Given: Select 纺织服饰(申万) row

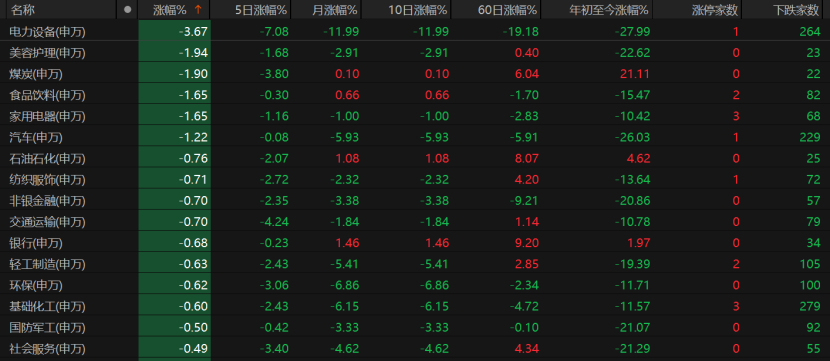Looking at the screenshot, I should [x=415, y=179].
